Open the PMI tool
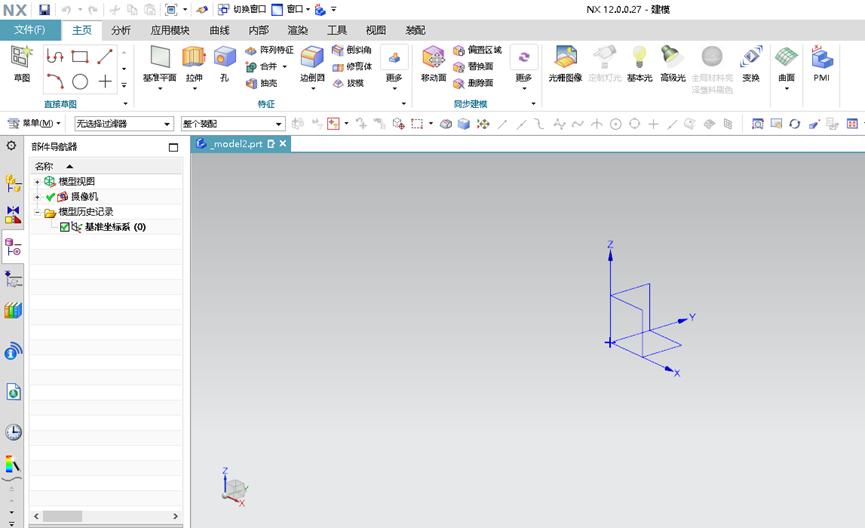Screen dimensions: 865x528 (821, 63)
